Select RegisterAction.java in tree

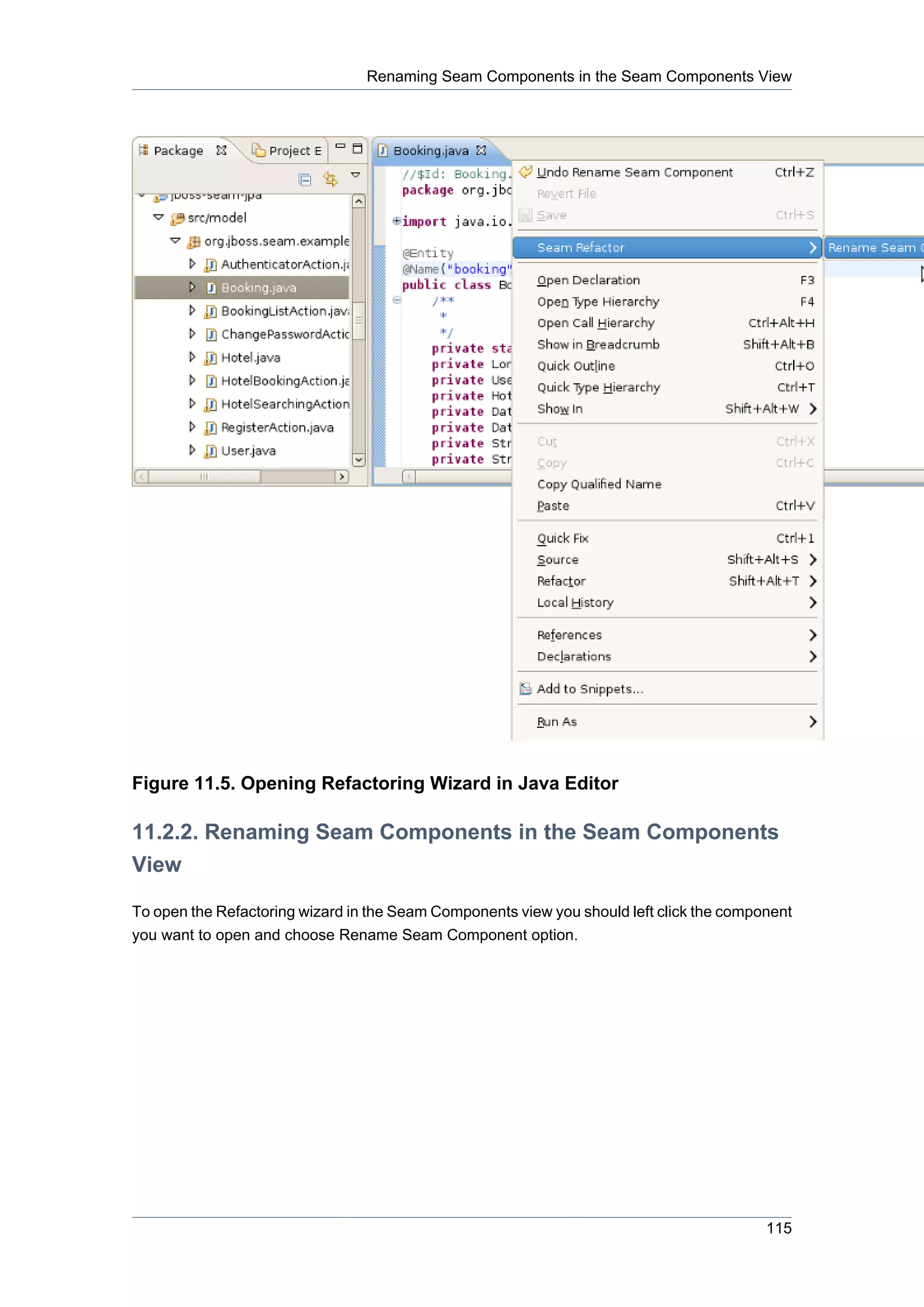[277, 427]
